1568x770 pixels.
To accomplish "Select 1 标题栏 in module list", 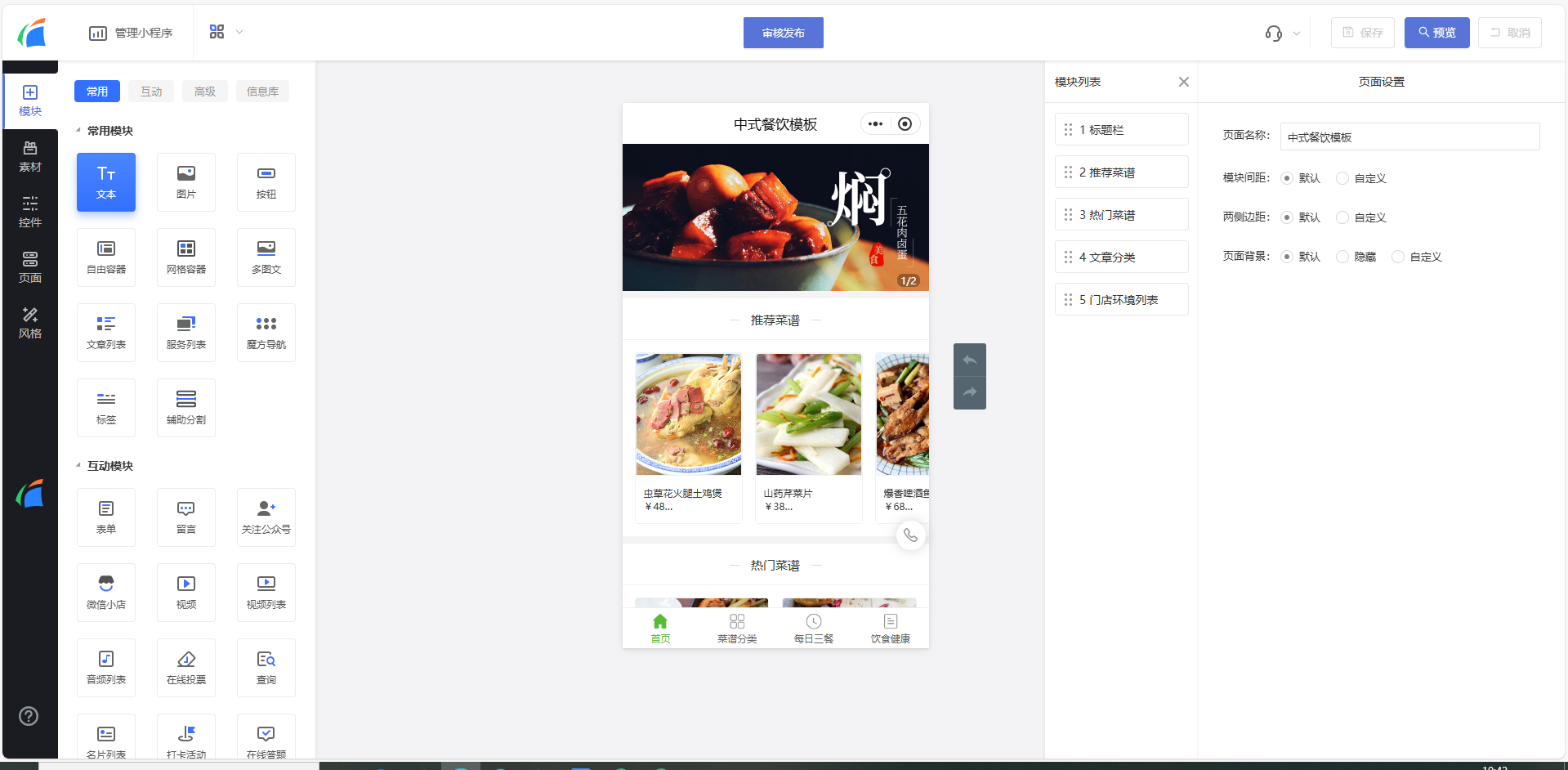I will (x=1122, y=129).
